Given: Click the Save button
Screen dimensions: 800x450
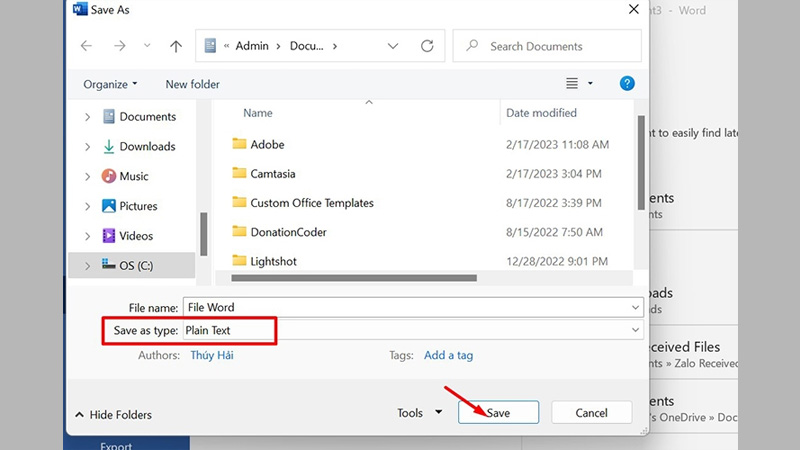Looking at the screenshot, I should pos(498,412).
